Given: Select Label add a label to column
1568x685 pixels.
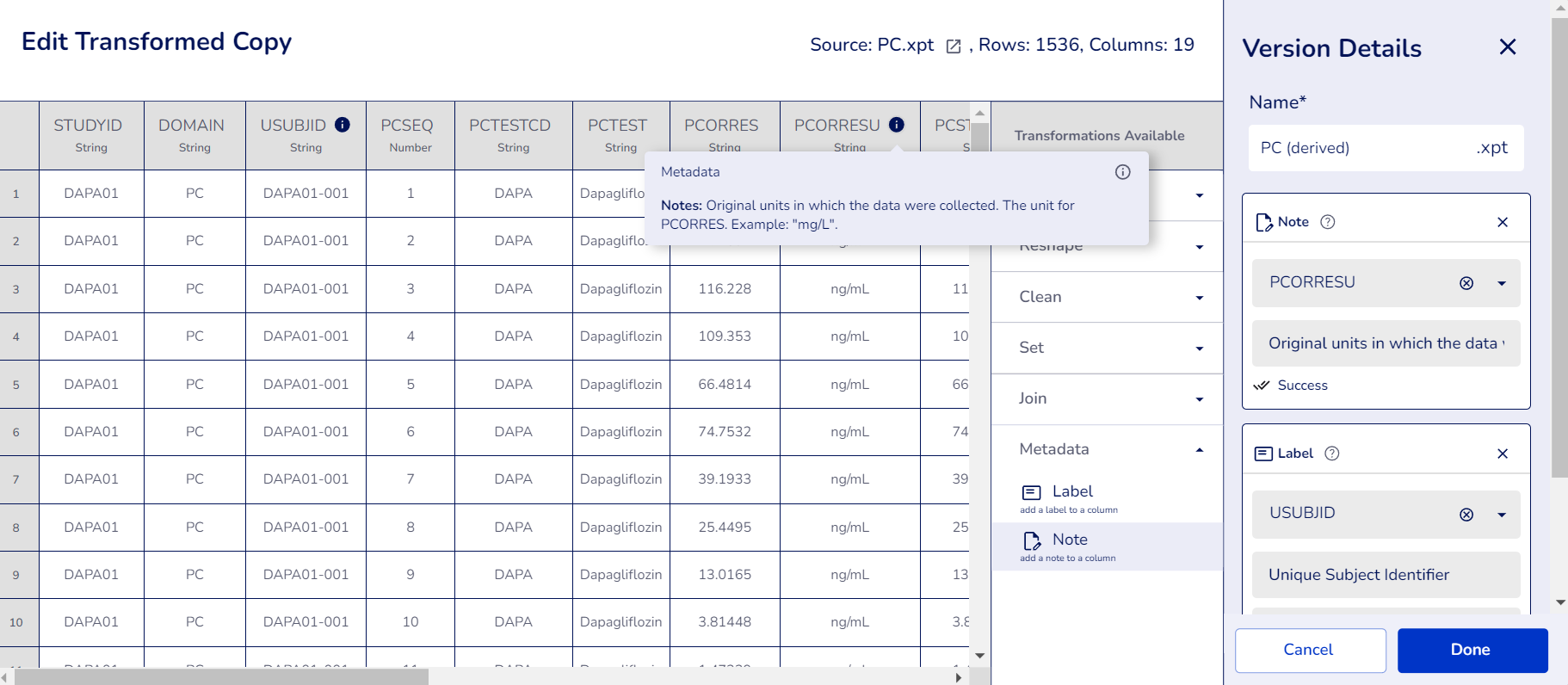Looking at the screenshot, I should 1107,498.
